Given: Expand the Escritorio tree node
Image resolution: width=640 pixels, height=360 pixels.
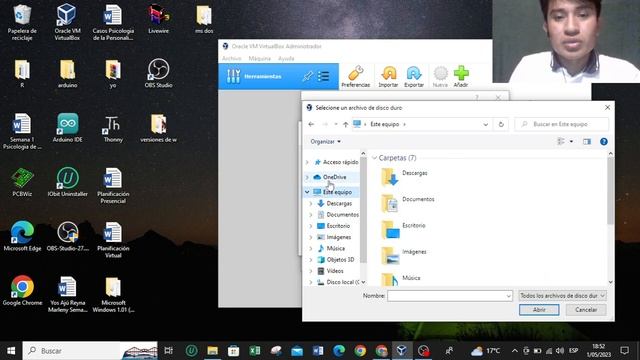Looking at the screenshot, I should tap(311, 226).
